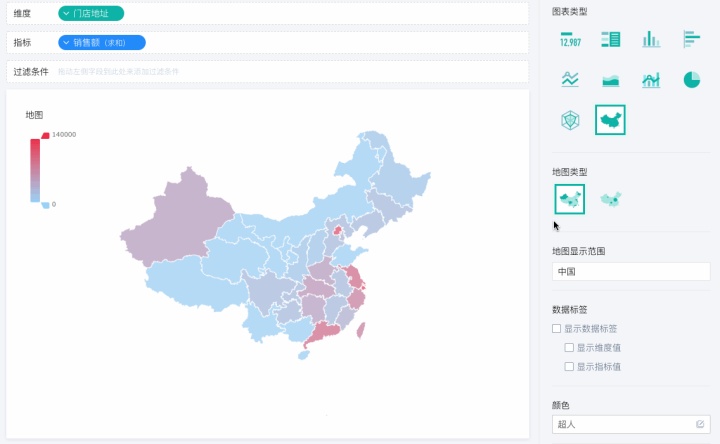
Task: Expand the 销售额 (求和) metric dropdown
Action: pyautogui.click(x=102, y=43)
